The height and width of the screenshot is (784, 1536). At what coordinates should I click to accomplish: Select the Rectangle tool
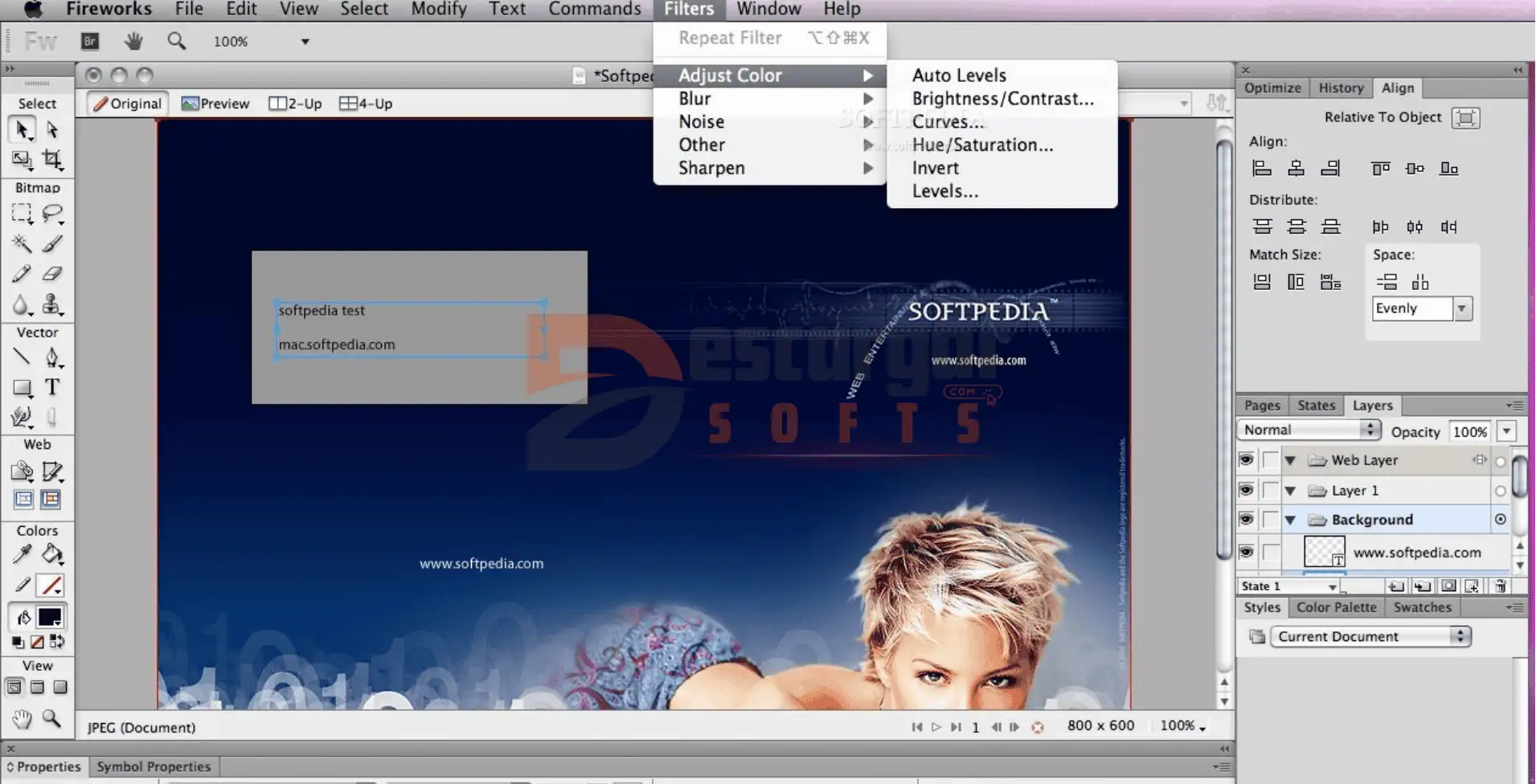pos(22,388)
